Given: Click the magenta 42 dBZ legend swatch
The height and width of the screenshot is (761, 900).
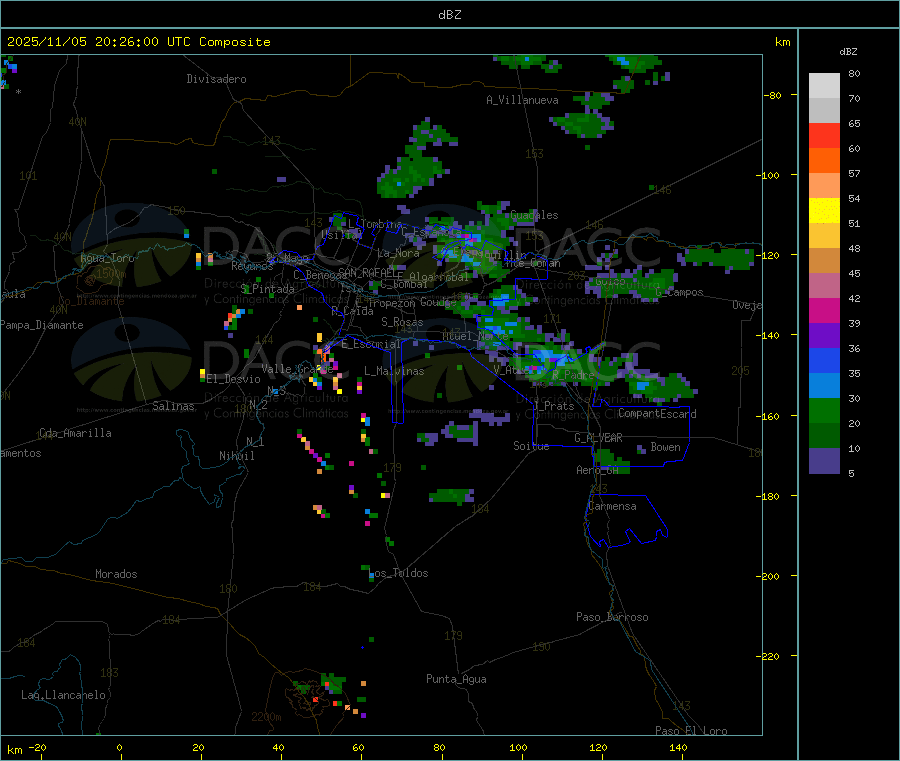Looking at the screenshot, I should tap(824, 310).
